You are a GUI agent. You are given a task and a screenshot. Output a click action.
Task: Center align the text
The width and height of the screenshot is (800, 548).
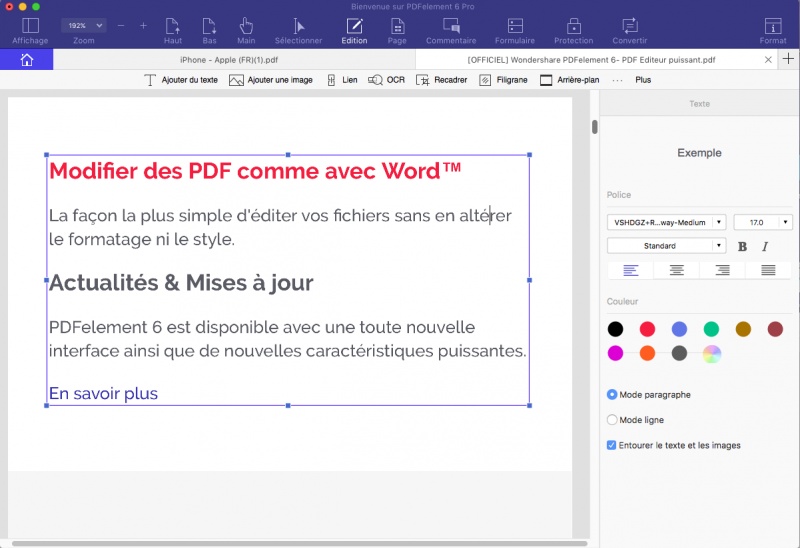tap(677, 270)
